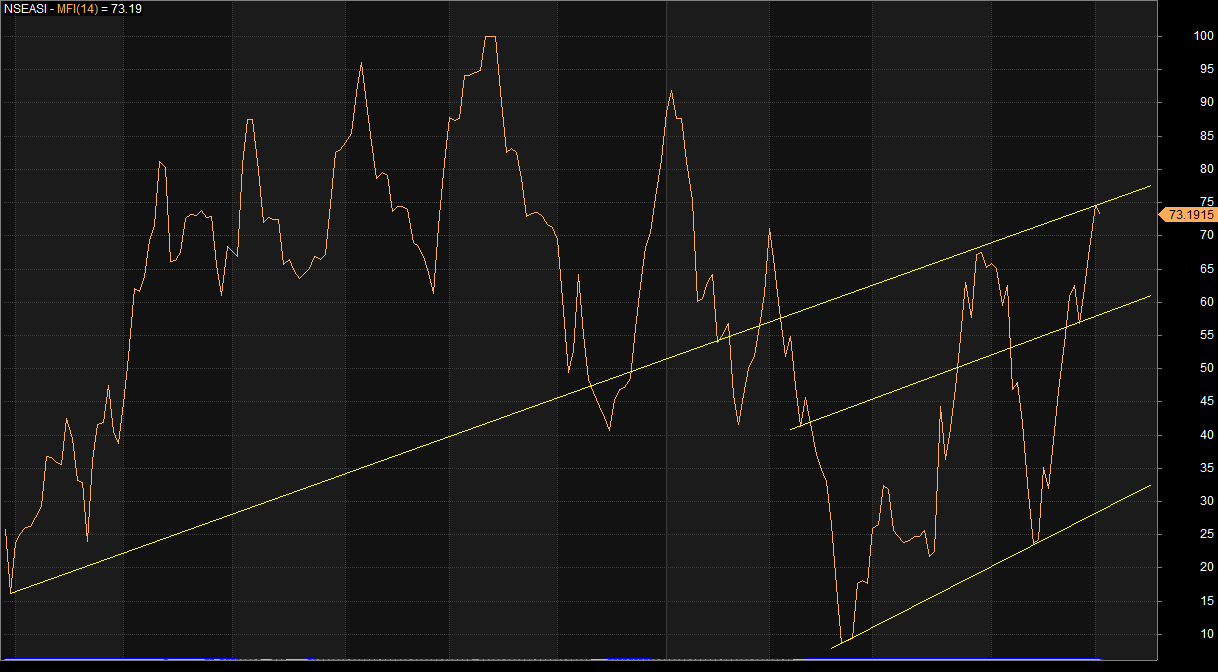This screenshot has height=672, width=1218.
Task: Click the MFI peak near the 96 level
Action: point(361,63)
